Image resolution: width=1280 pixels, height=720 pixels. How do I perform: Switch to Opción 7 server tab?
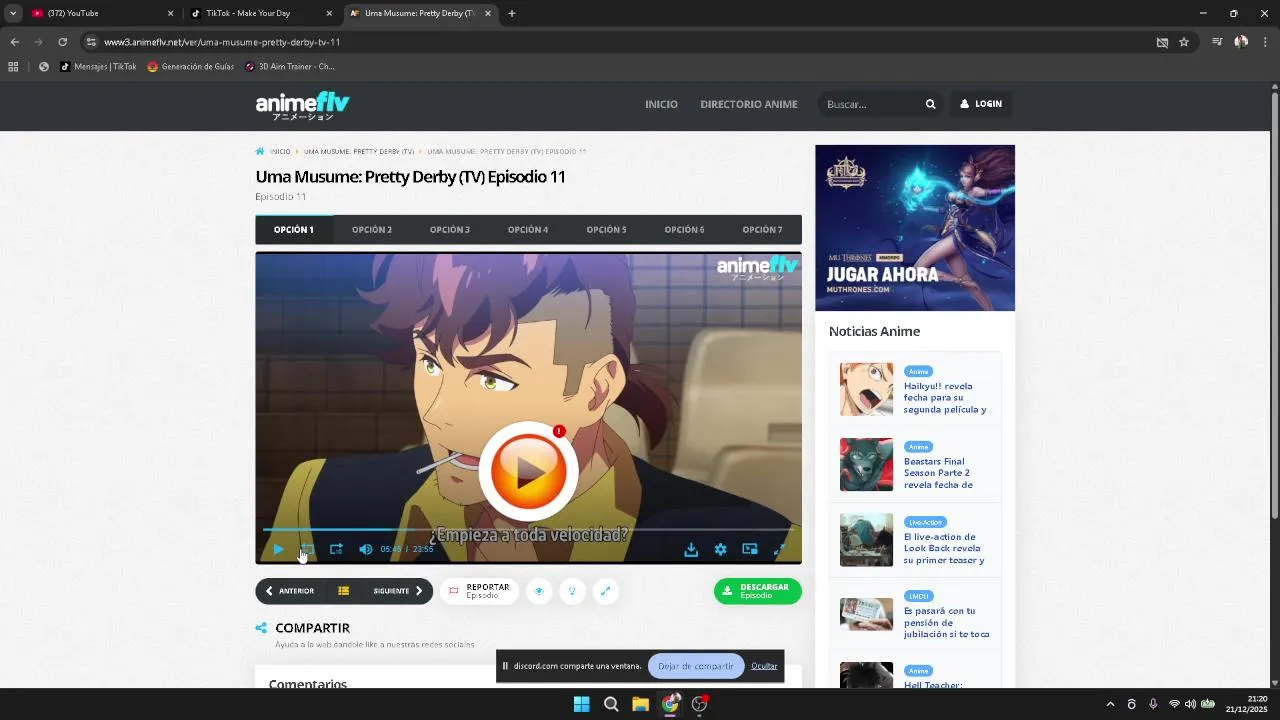tap(762, 230)
